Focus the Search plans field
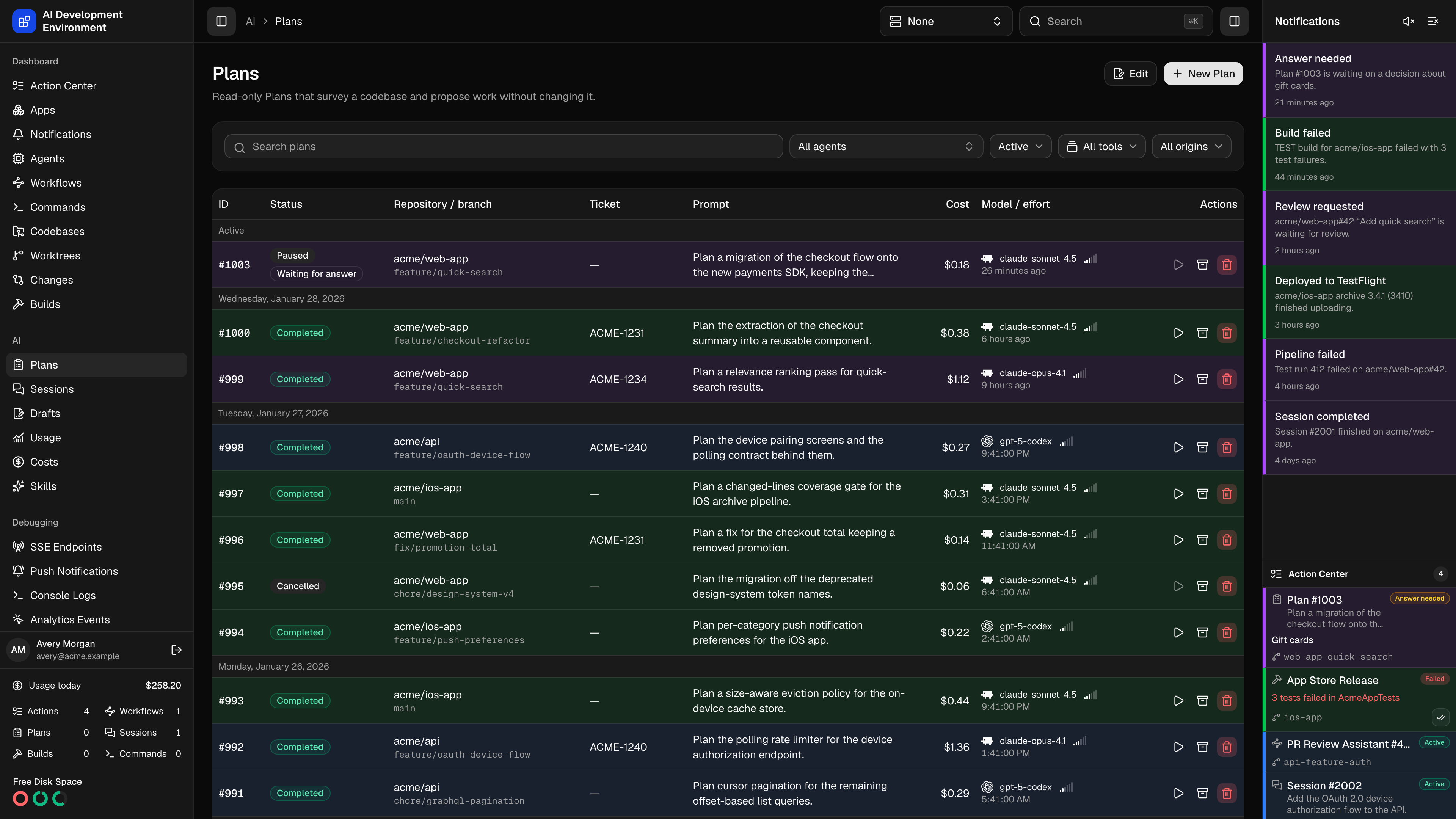Viewport: 1456px width, 819px height. 503,146
